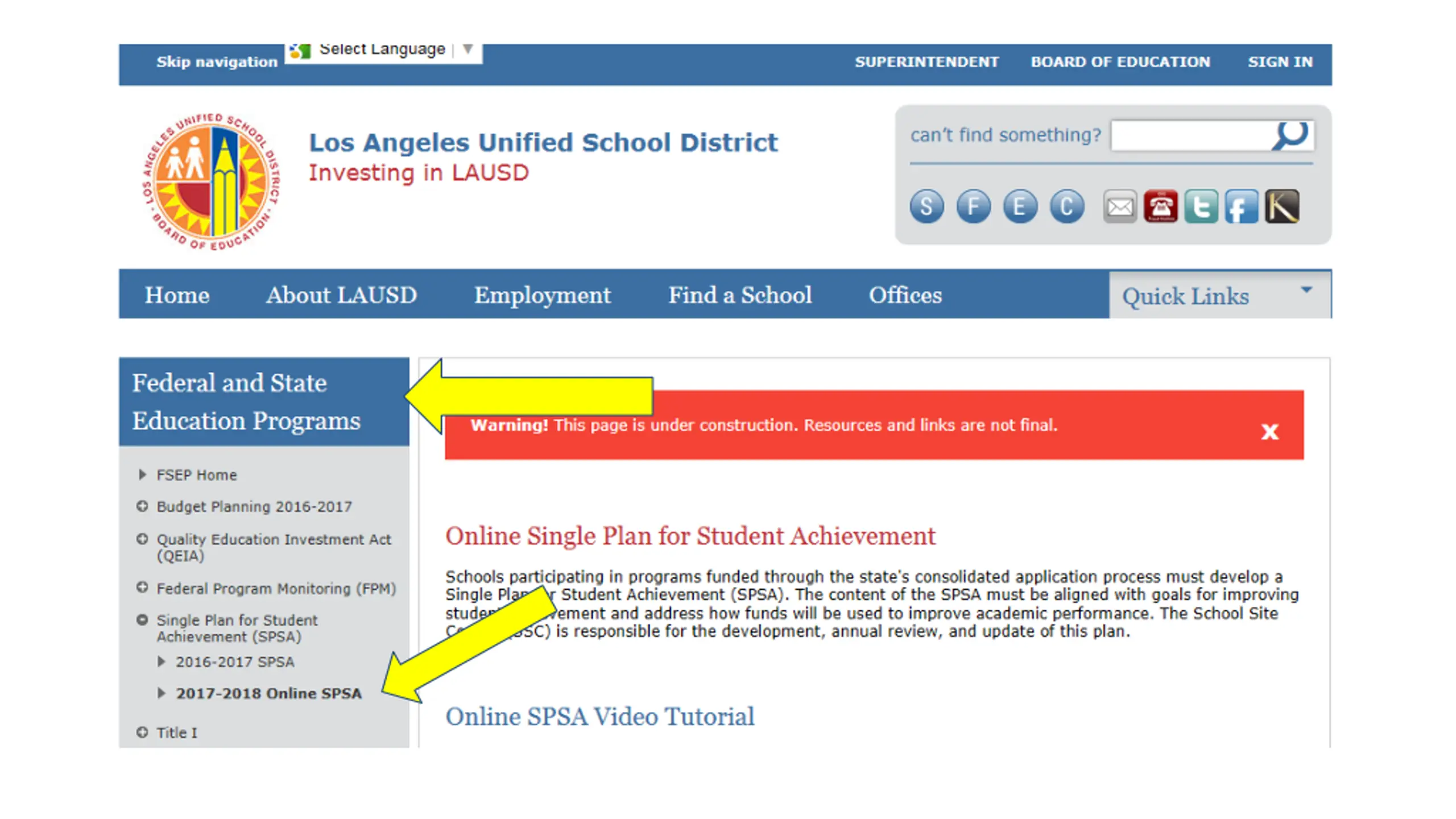Image resolution: width=1456 pixels, height=819 pixels.
Task: Click the search magnifier icon
Action: click(1289, 135)
